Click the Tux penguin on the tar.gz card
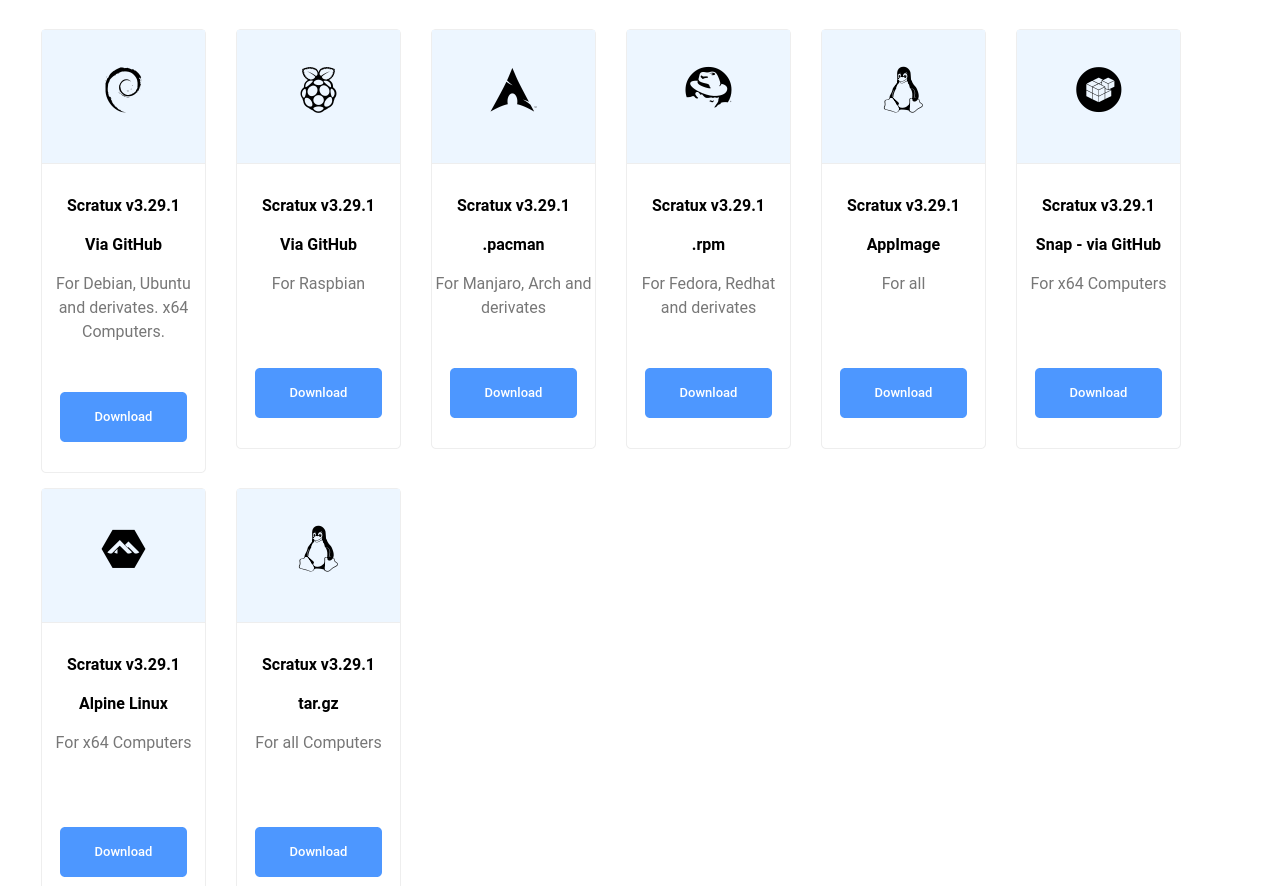1264x886 pixels. (318, 549)
